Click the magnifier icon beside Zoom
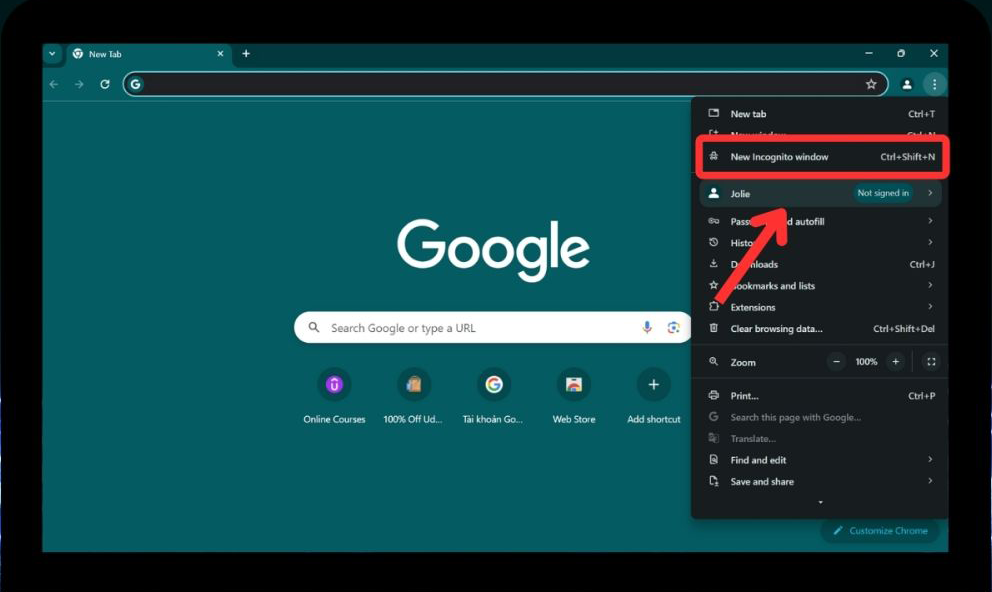The width and height of the screenshot is (992, 592). (x=714, y=362)
